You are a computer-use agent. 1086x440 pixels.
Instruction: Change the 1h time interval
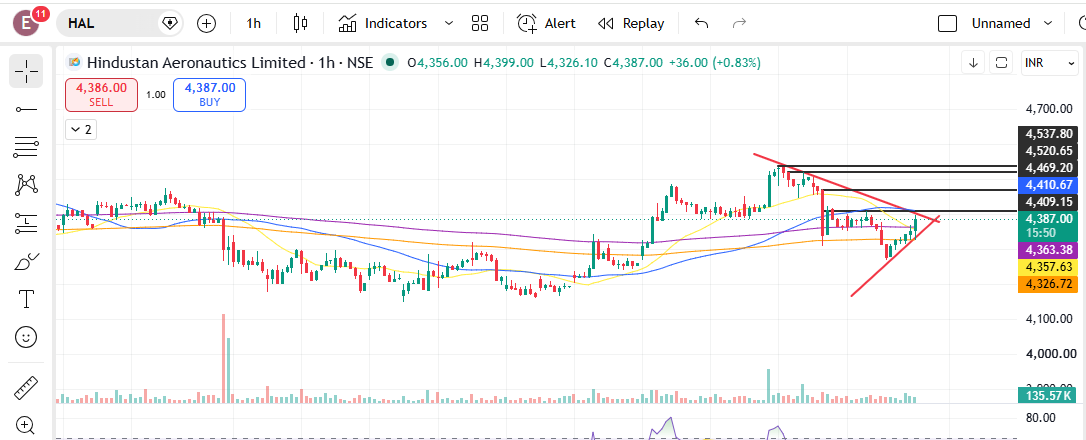pyautogui.click(x=253, y=24)
